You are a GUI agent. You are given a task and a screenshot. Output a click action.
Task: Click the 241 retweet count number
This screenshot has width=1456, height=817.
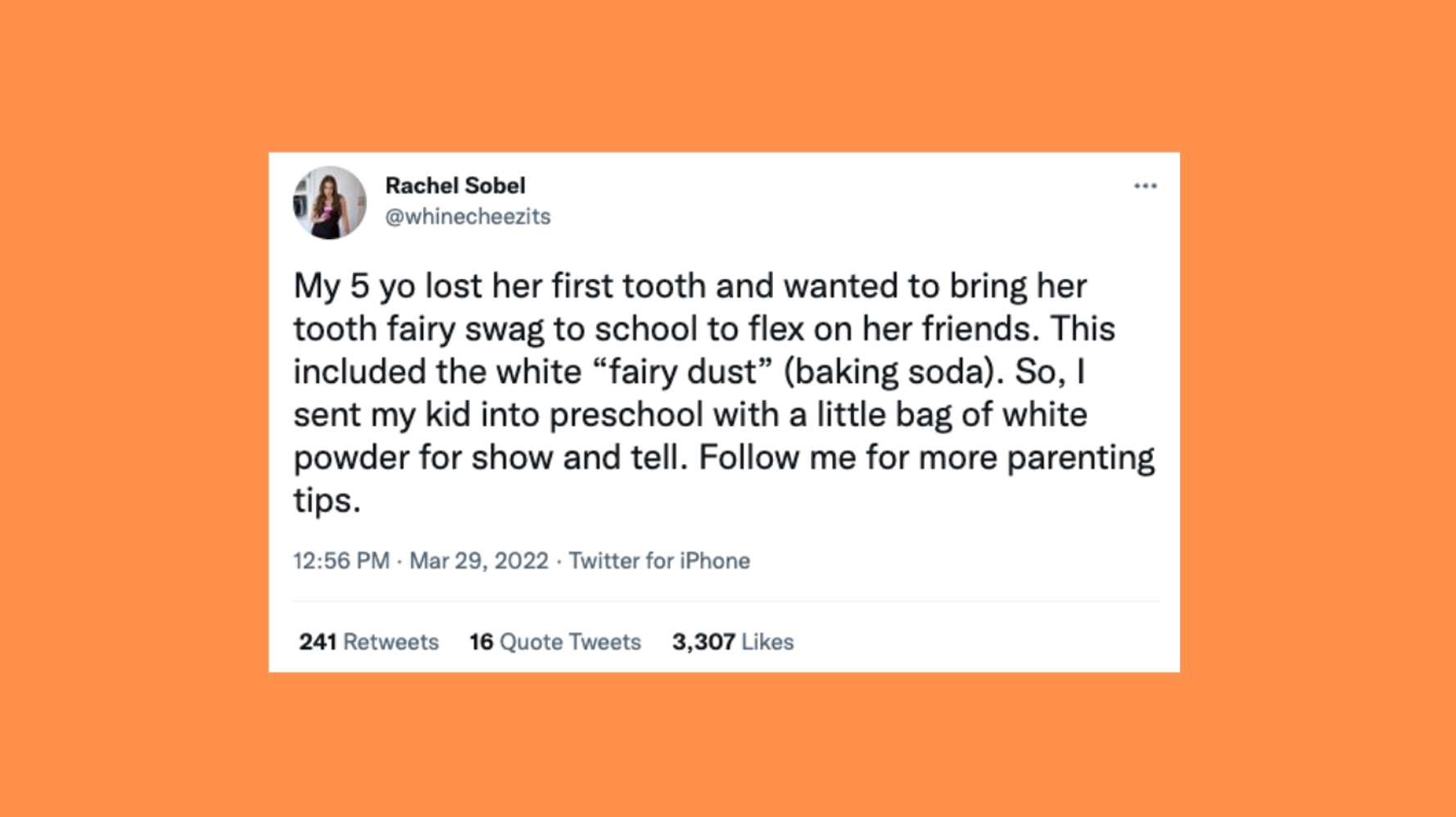coord(318,642)
